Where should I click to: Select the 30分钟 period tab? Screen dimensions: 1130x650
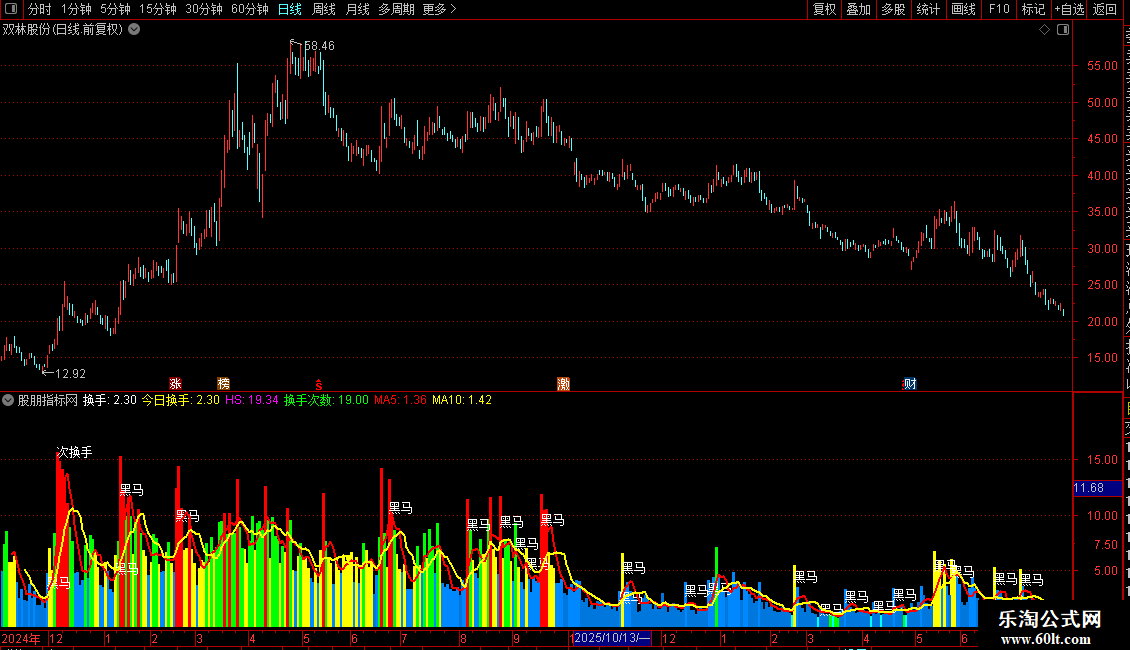[x=204, y=9]
